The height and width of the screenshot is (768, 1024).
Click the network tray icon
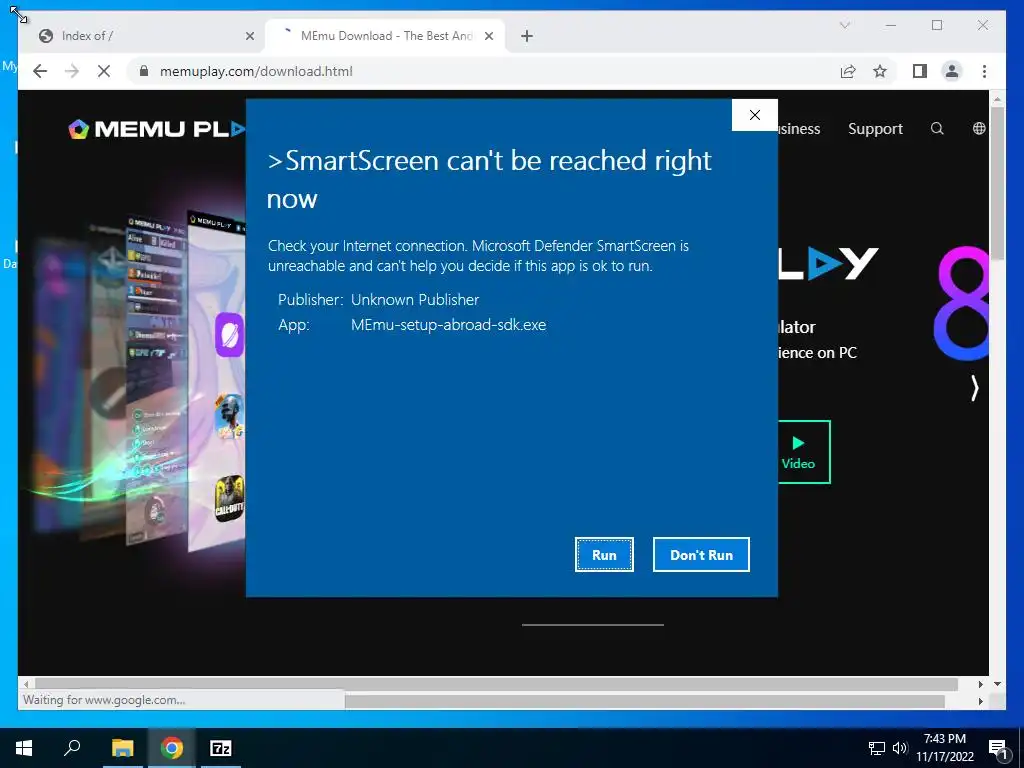[876, 748]
